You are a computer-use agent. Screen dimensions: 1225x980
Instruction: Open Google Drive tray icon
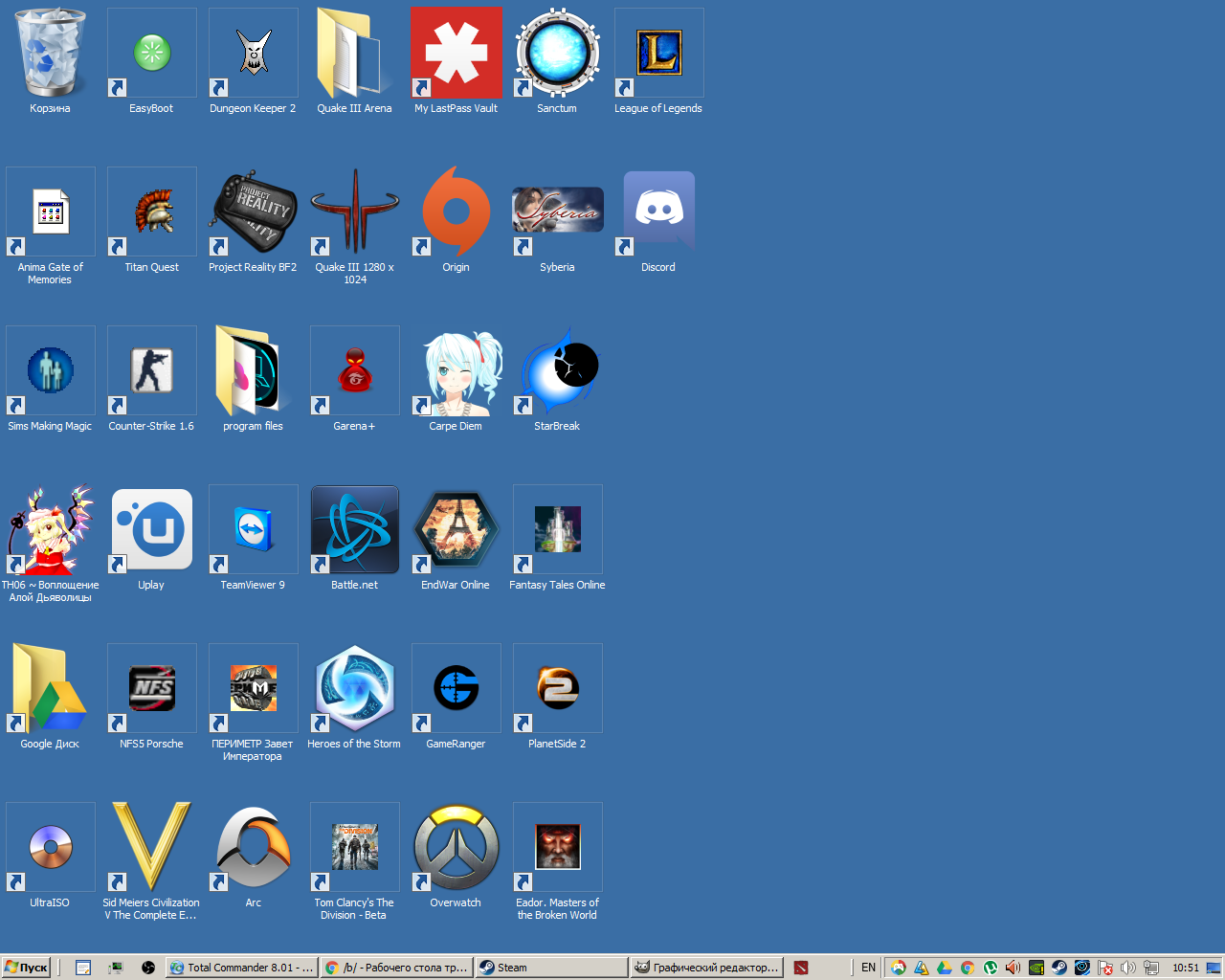pos(945,968)
